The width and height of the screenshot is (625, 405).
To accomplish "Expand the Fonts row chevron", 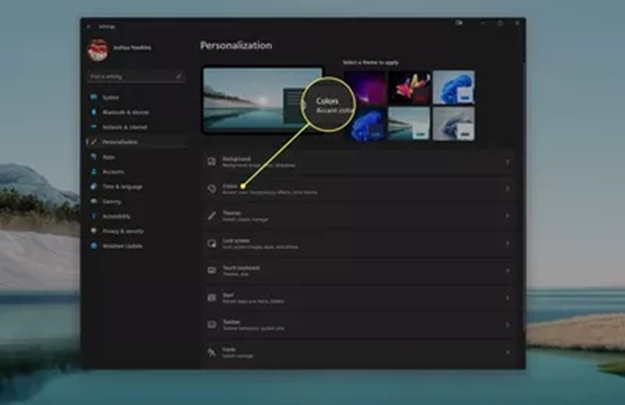I will pyautogui.click(x=507, y=352).
